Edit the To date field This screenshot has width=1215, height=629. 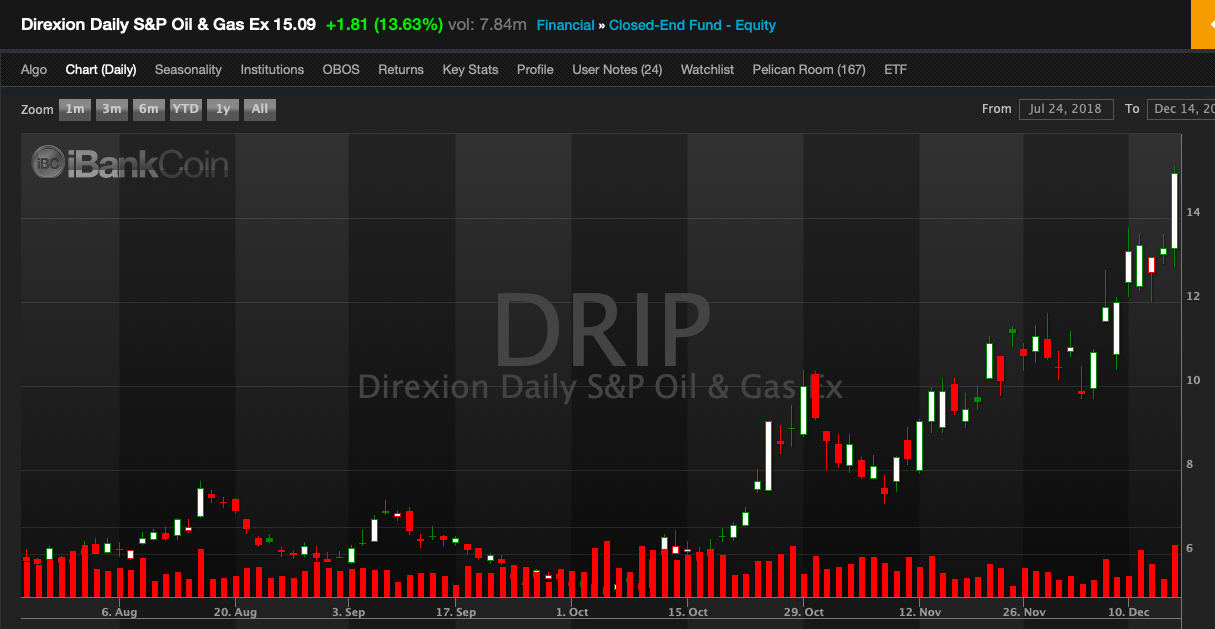tap(1181, 109)
